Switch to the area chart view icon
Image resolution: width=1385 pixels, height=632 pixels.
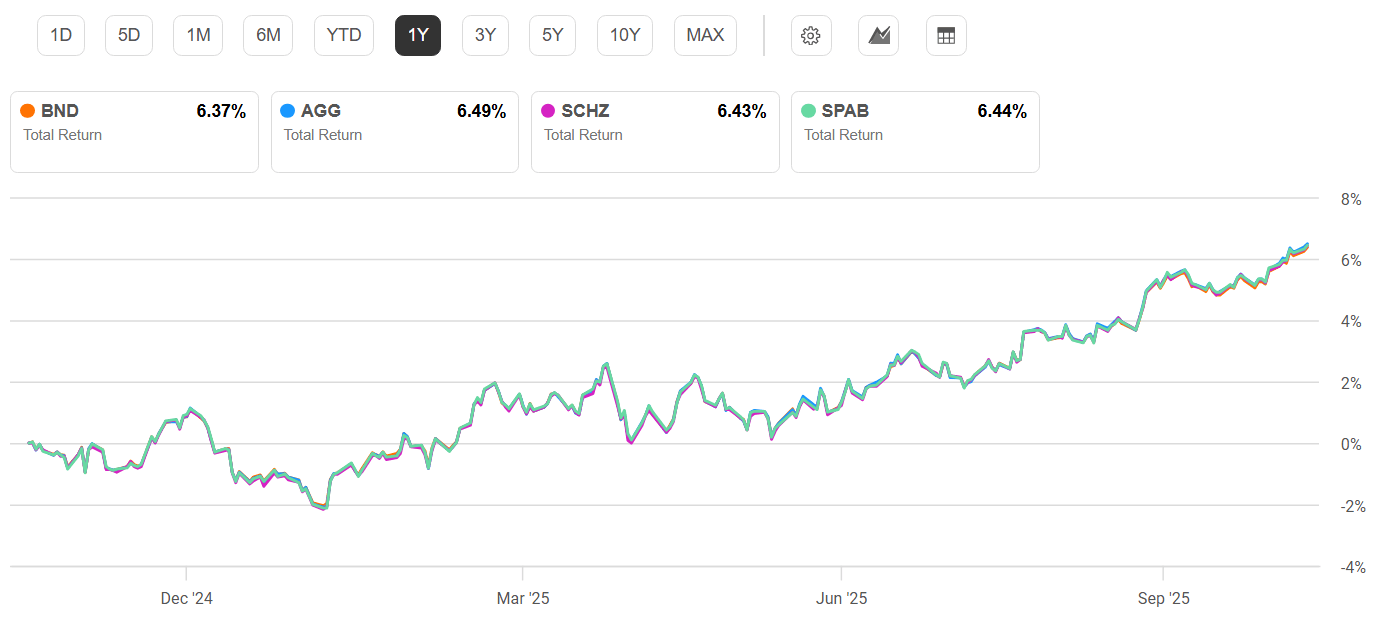pyautogui.click(x=878, y=36)
